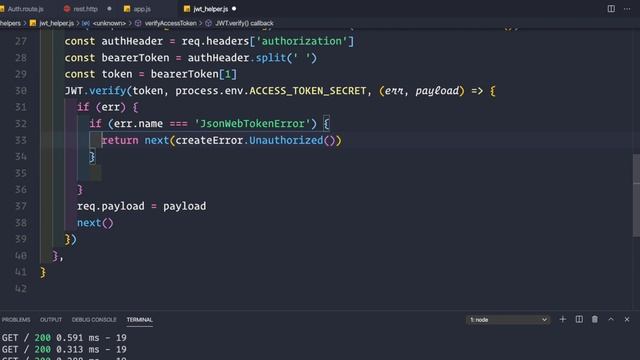This screenshot has width=640, height=360.
Task: Open the <unknown> breadcrumb symbol
Action: pyautogui.click(x=109, y=23)
